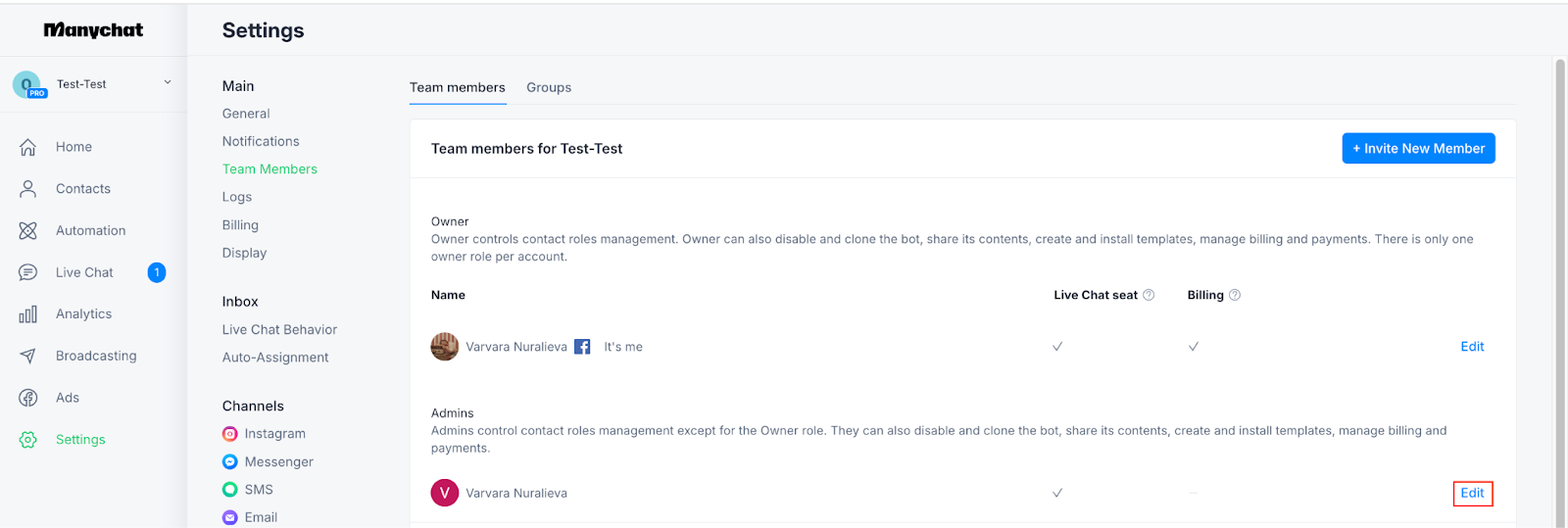Click the Home icon in sidebar
Screen dimensions: 1568x528
27,147
